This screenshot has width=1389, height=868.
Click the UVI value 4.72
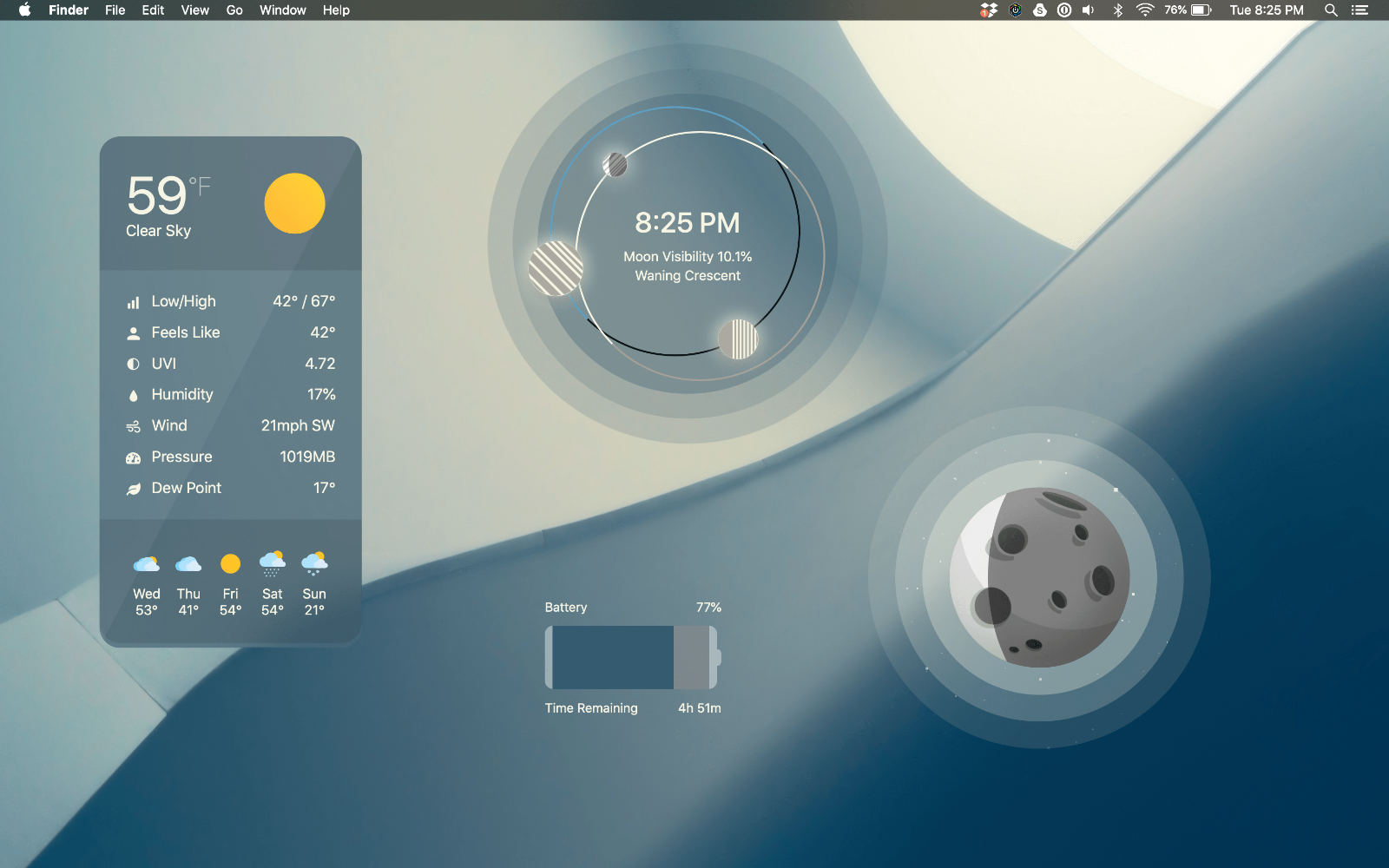pyautogui.click(x=319, y=364)
